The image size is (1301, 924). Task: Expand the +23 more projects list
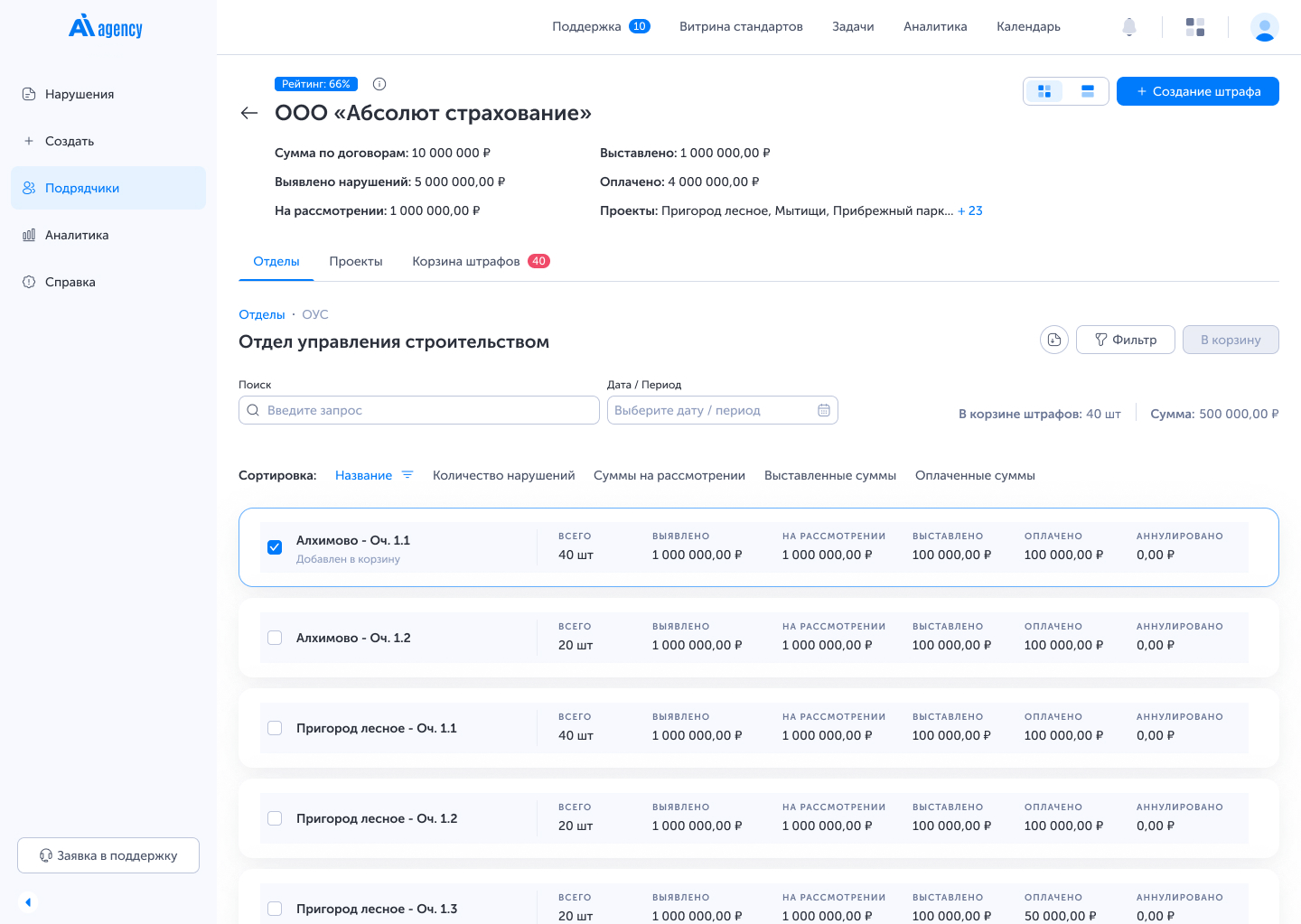970,210
